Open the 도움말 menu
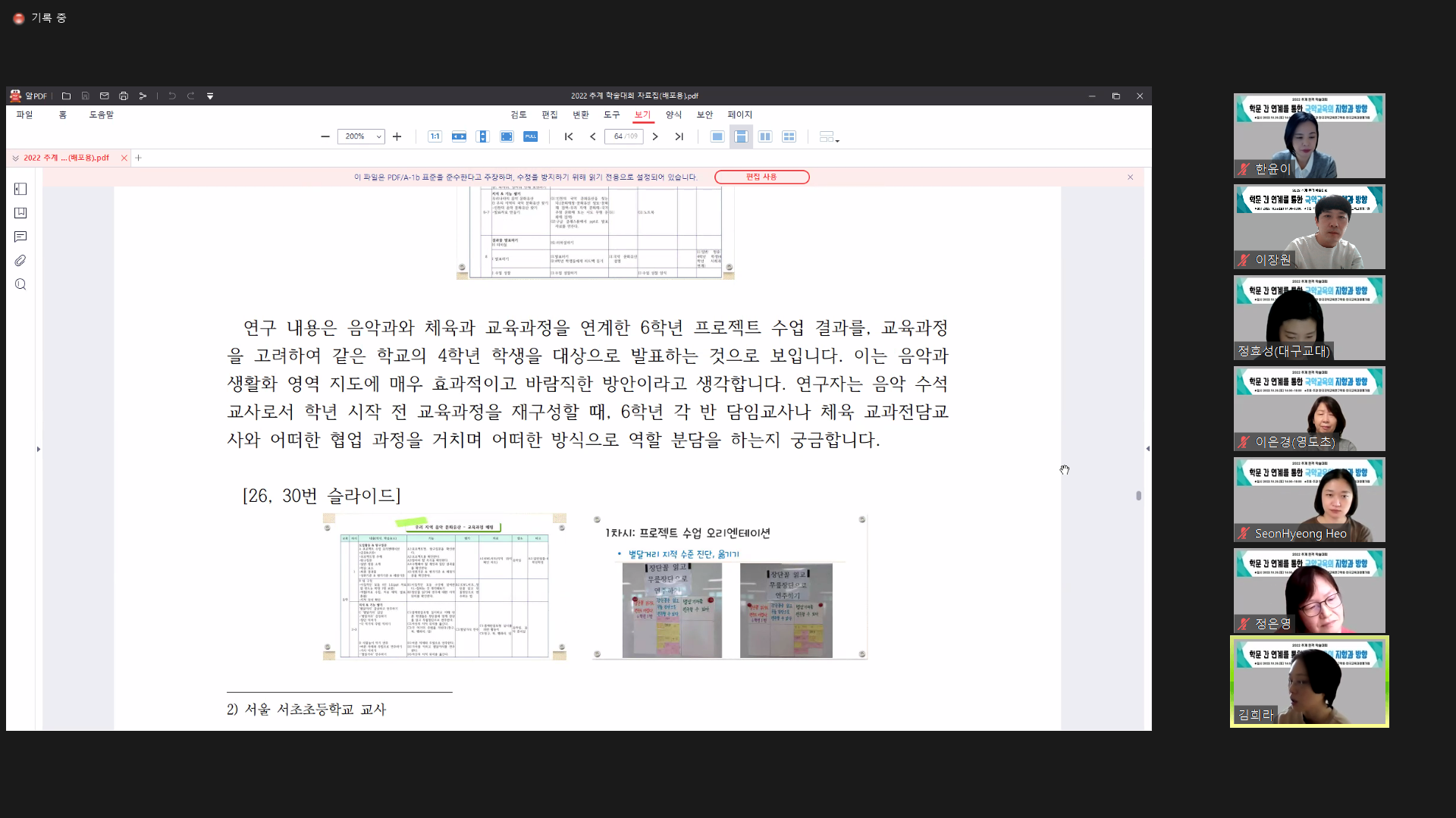This screenshot has height=818, width=1456. 102,115
